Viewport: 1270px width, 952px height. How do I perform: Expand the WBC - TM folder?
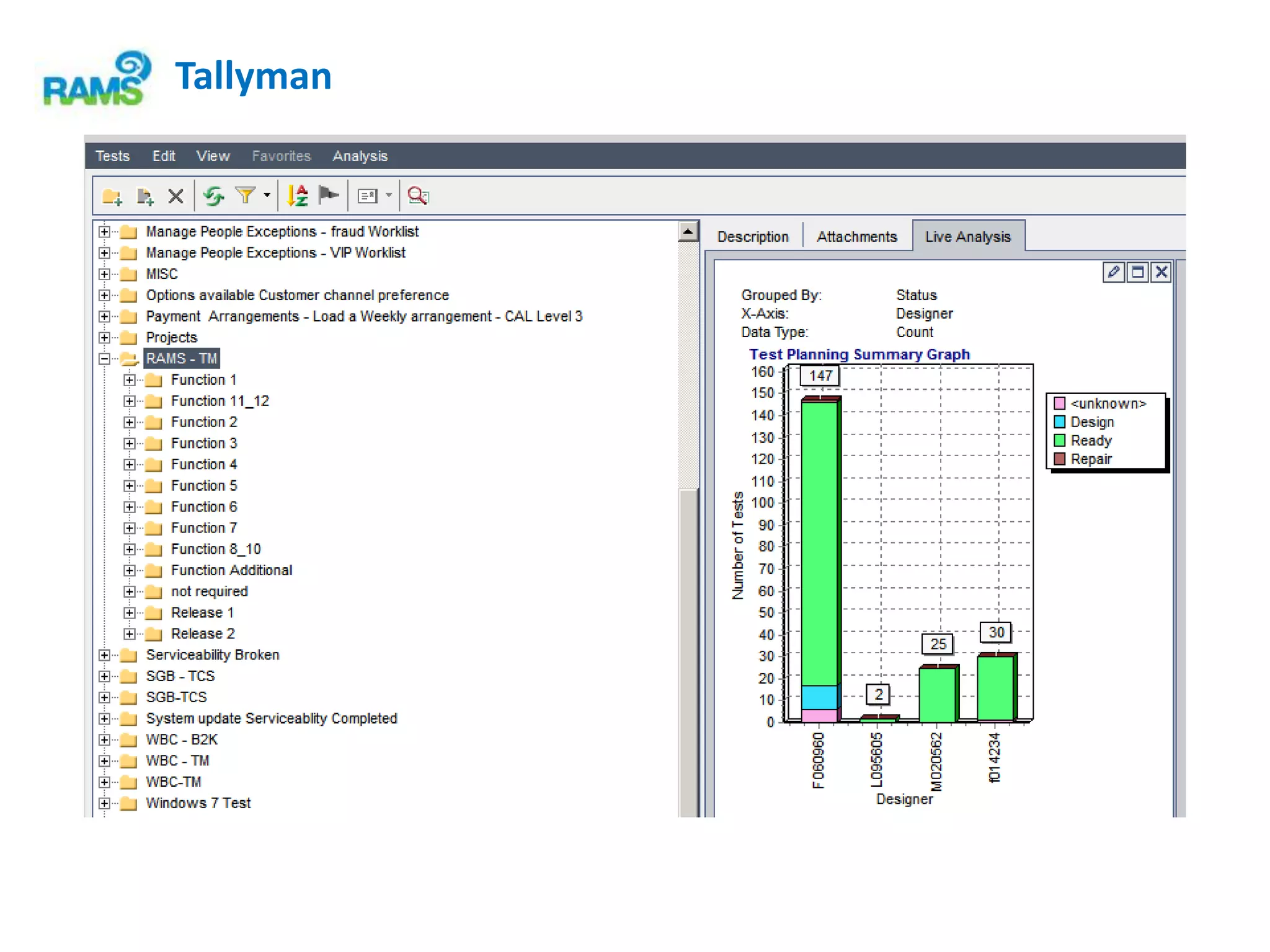coord(104,761)
